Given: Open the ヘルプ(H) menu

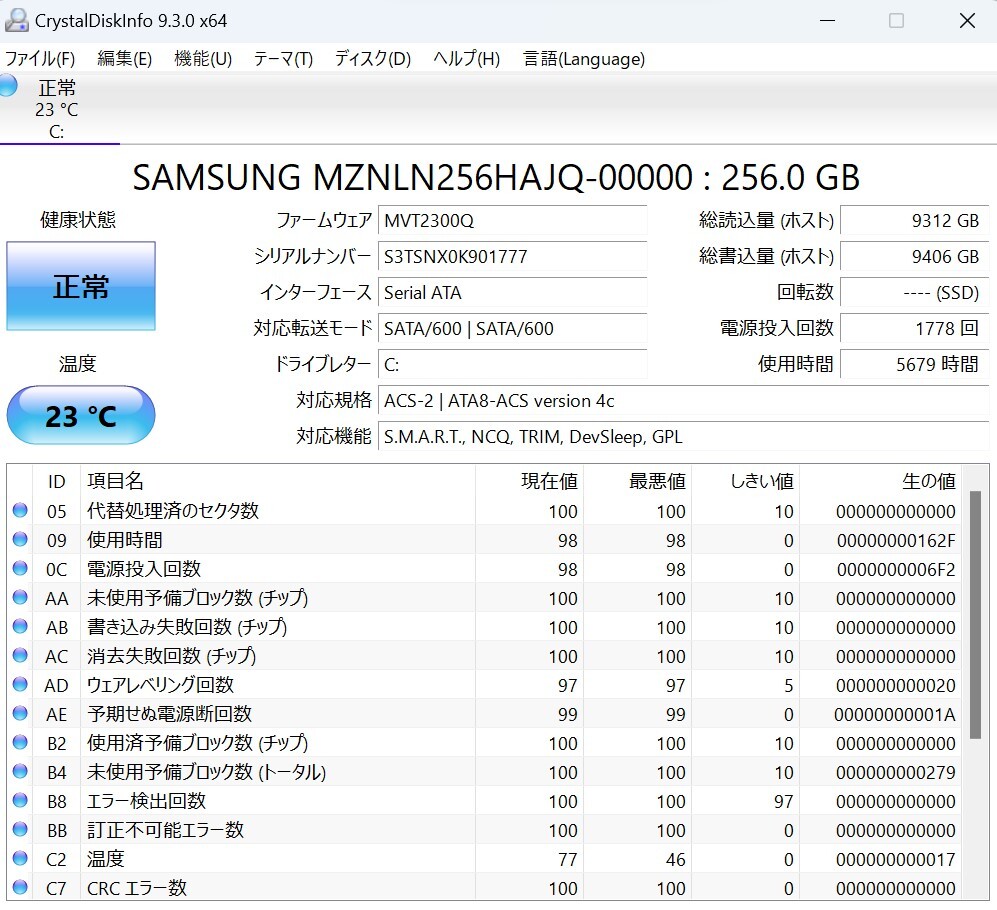Looking at the screenshot, I should 466,59.
